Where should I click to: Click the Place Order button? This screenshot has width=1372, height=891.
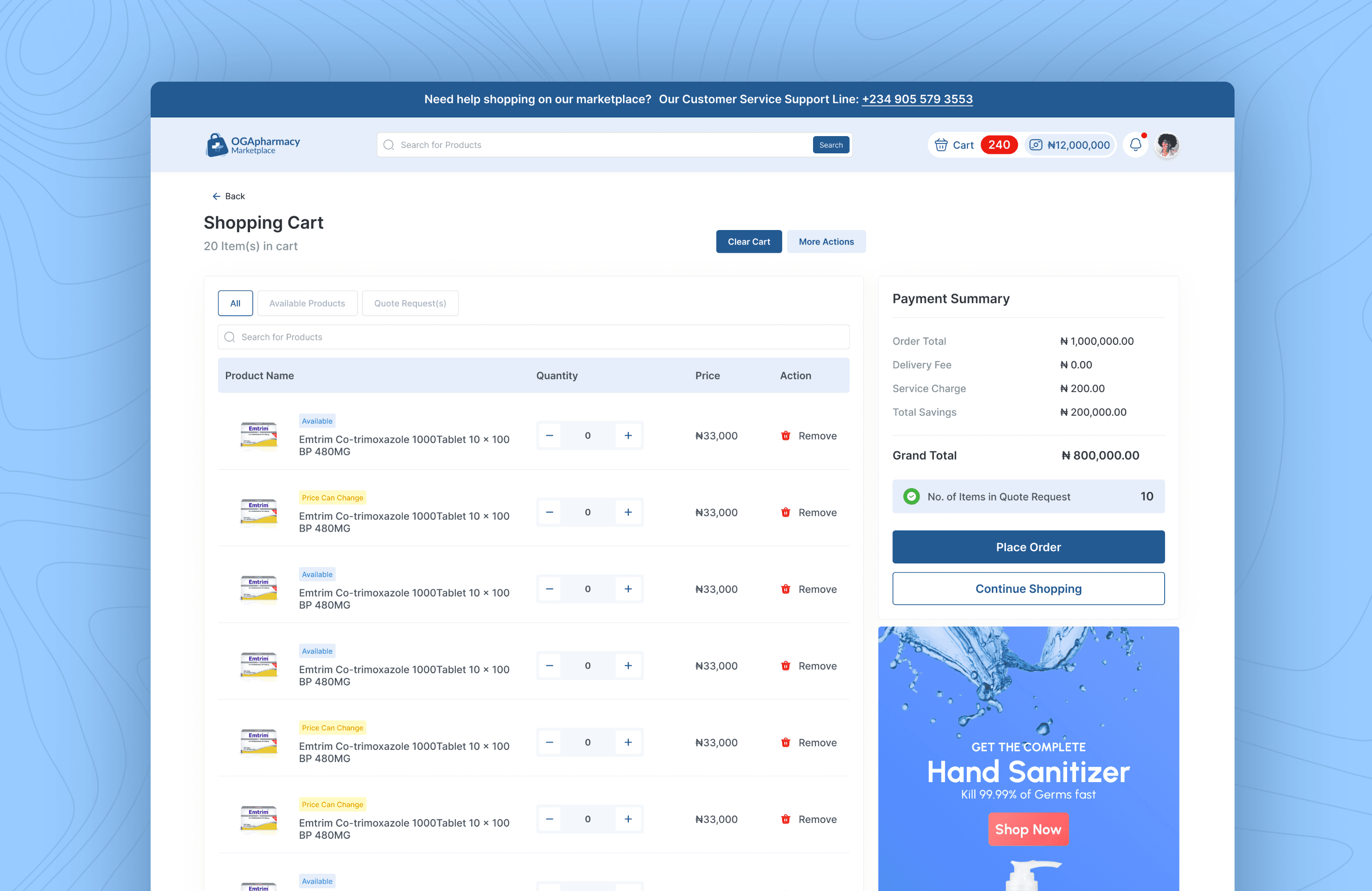(x=1029, y=547)
